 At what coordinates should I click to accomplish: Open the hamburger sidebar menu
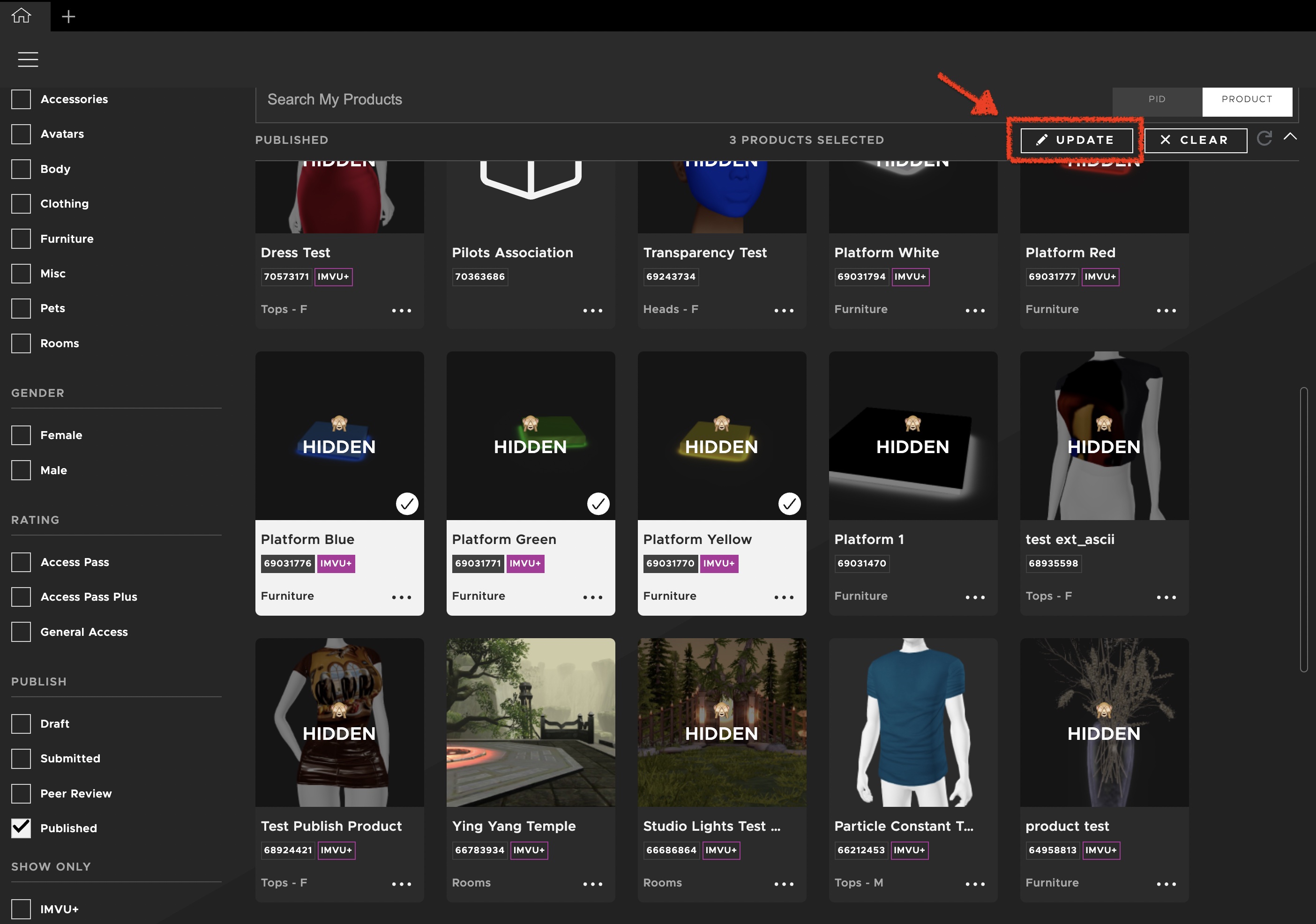pyautogui.click(x=28, y=59)
